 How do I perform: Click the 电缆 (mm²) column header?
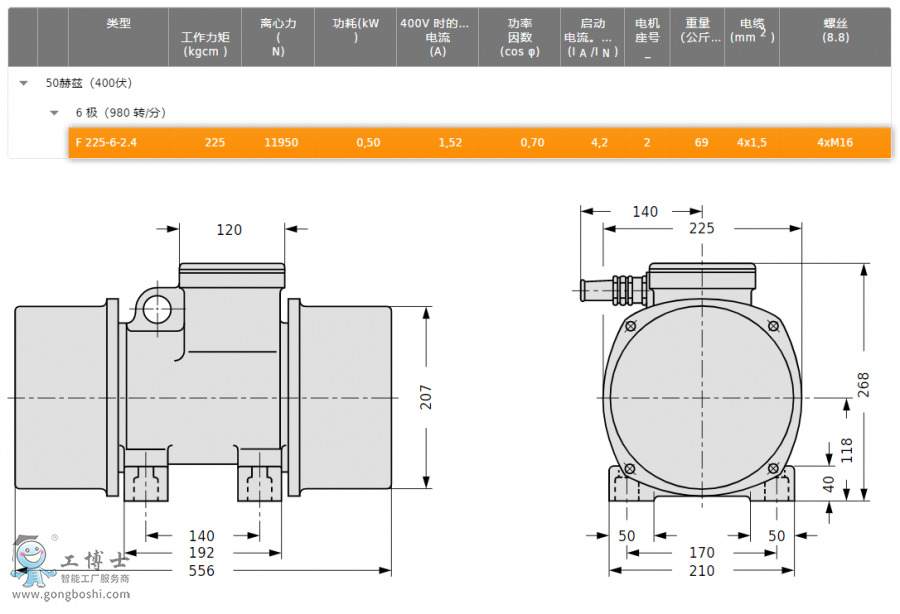(752, 30)
